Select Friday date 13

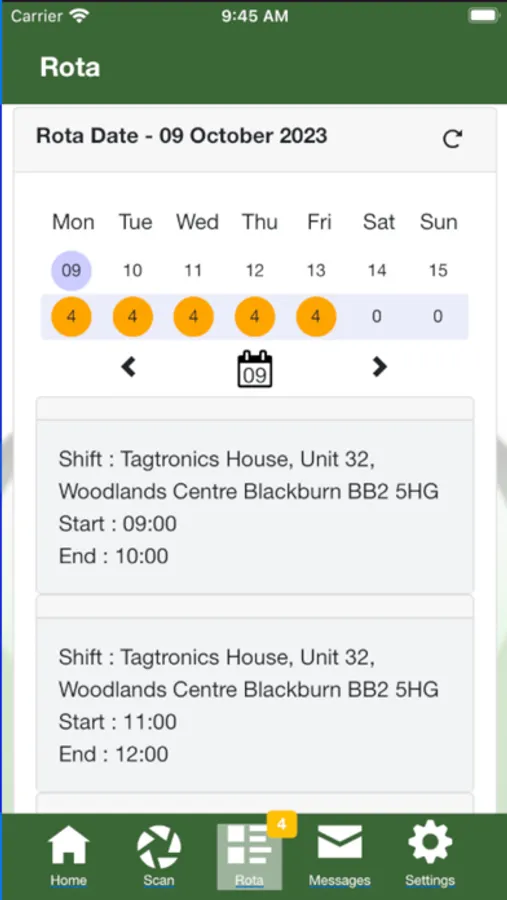click(316, 270)
